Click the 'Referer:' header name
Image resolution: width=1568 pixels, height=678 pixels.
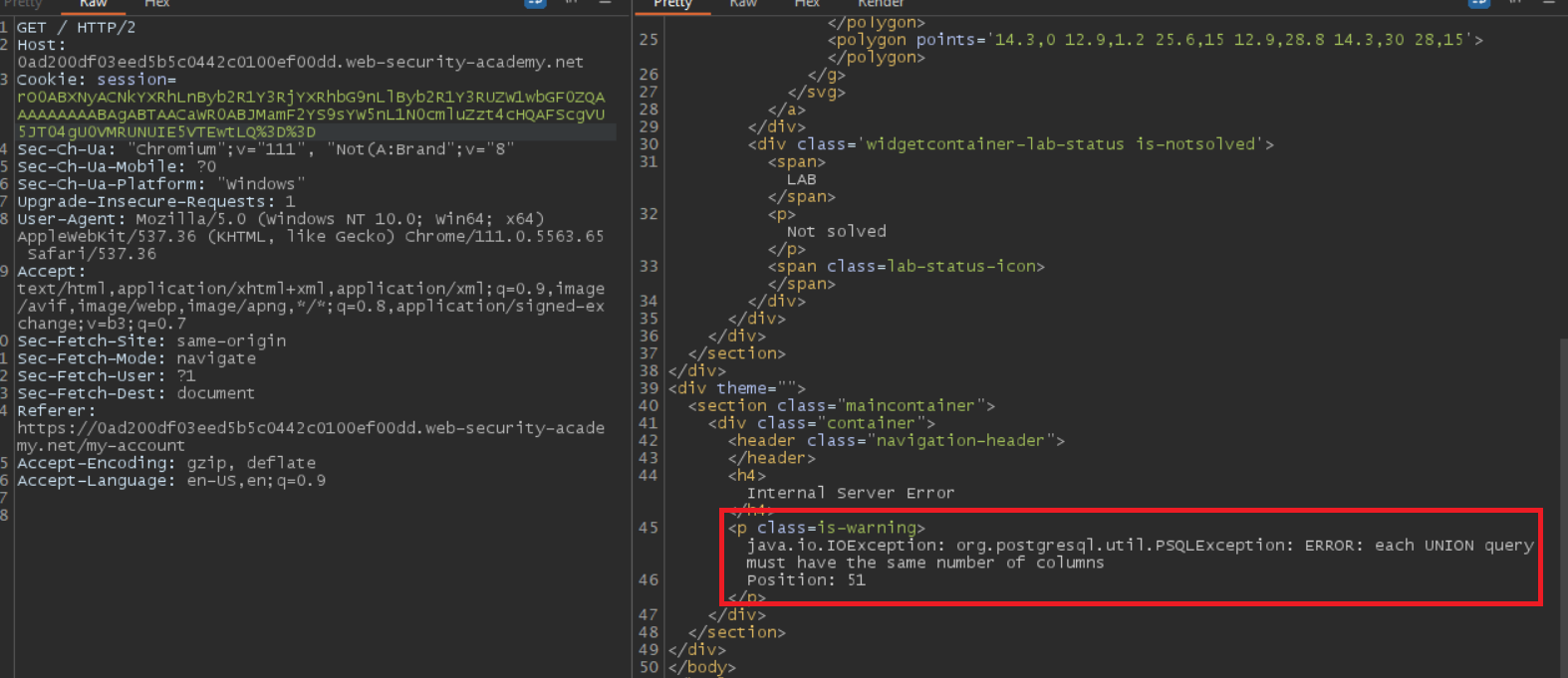click(x=57, y=410)
